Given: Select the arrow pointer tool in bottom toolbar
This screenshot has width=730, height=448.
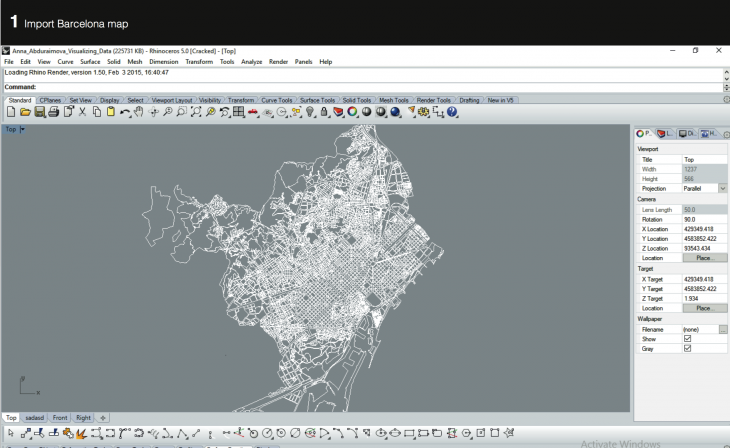Looking at the screenshot, I should coord(11,434).
